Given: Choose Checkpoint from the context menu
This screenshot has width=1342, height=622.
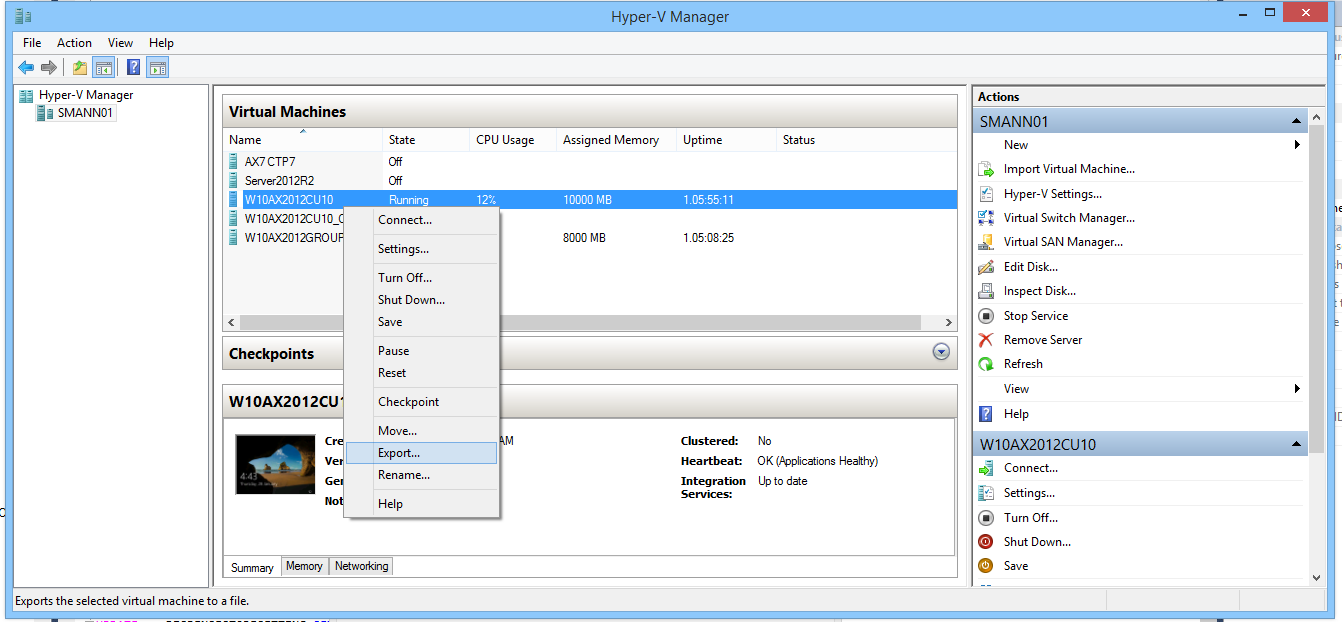Looking at the screenshot, I should pos(421,402).
